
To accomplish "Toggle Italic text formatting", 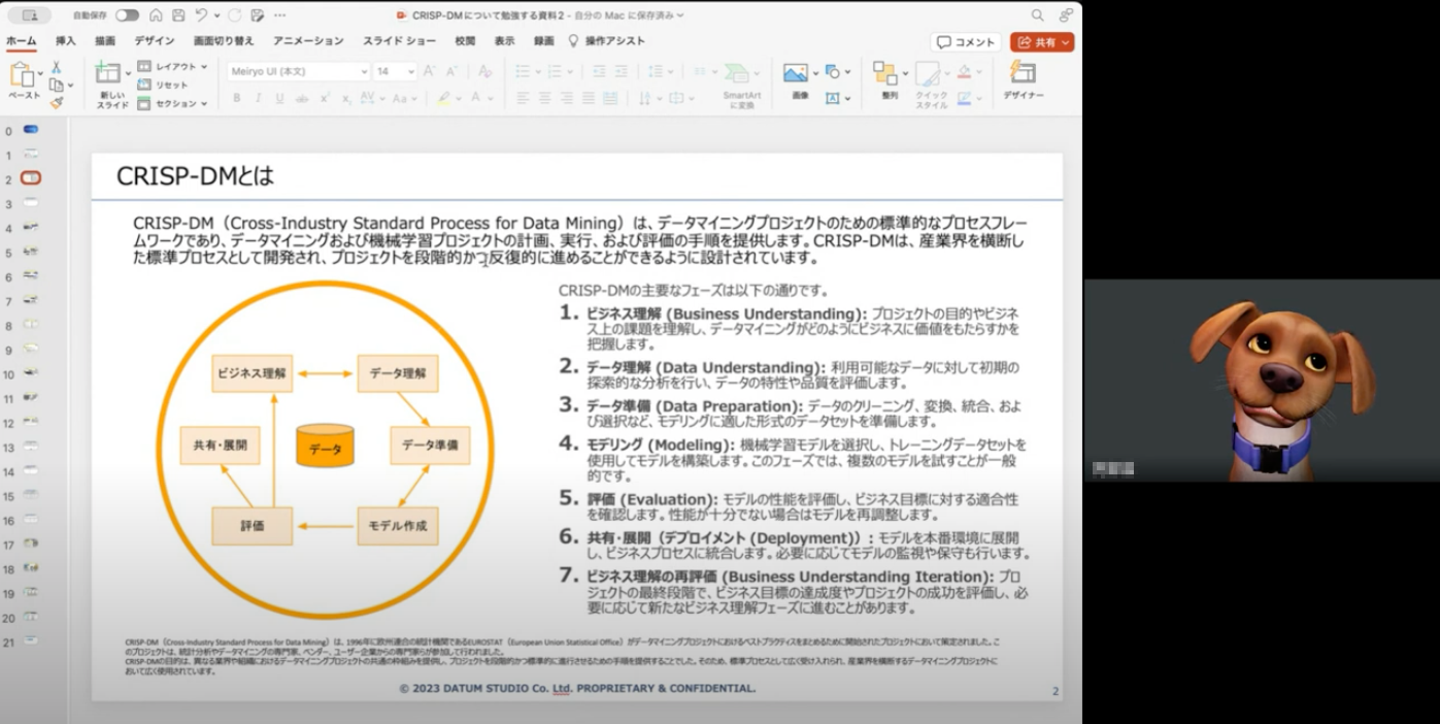I will 258,98.
